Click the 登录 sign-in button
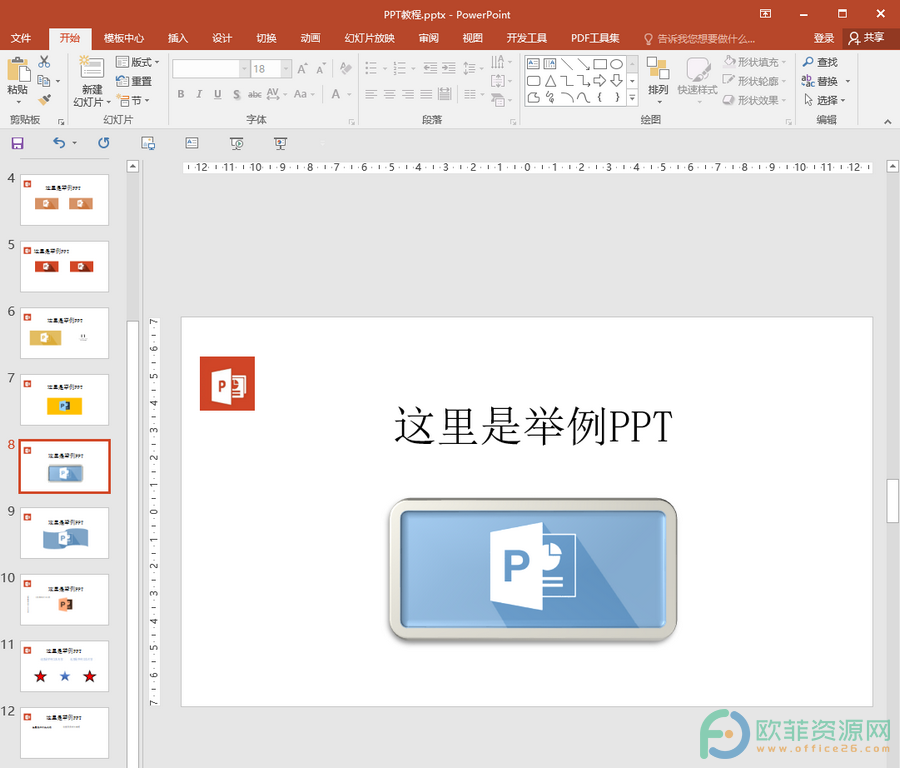 pos(823,38)
